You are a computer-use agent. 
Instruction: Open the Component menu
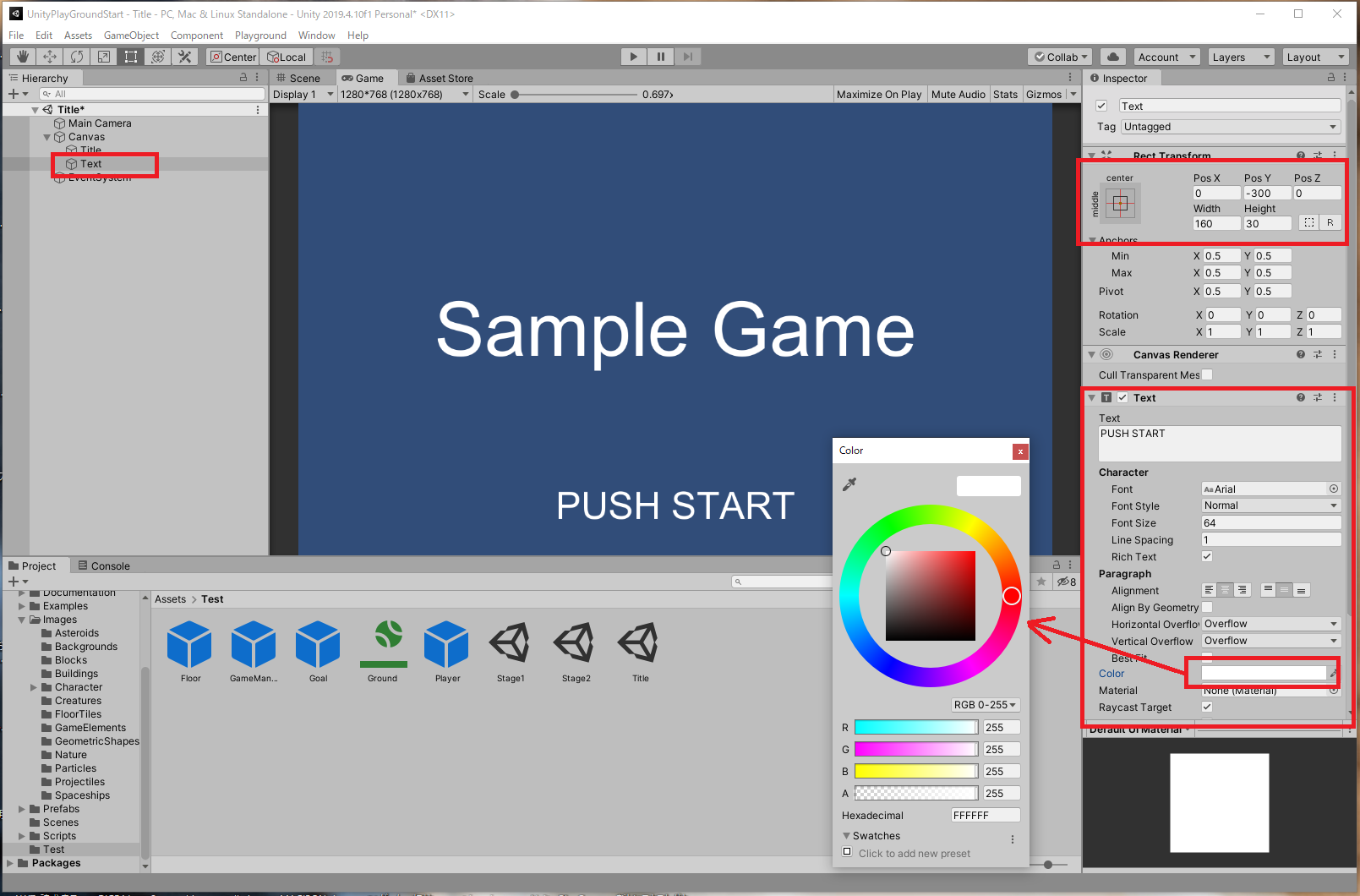(x=197, y=36)
